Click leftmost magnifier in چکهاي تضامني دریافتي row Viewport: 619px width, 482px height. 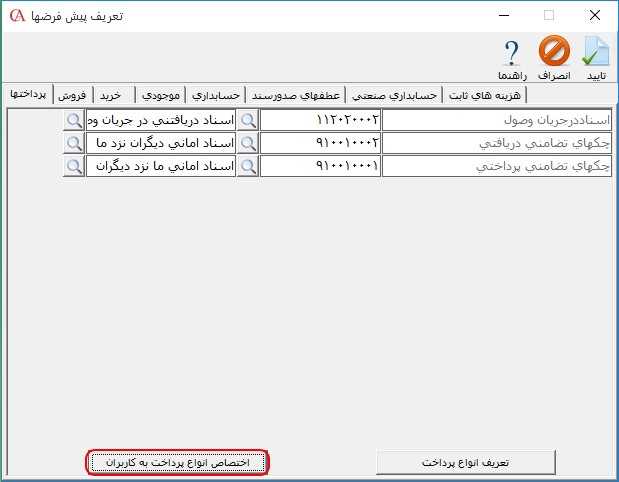coord(74,143)
